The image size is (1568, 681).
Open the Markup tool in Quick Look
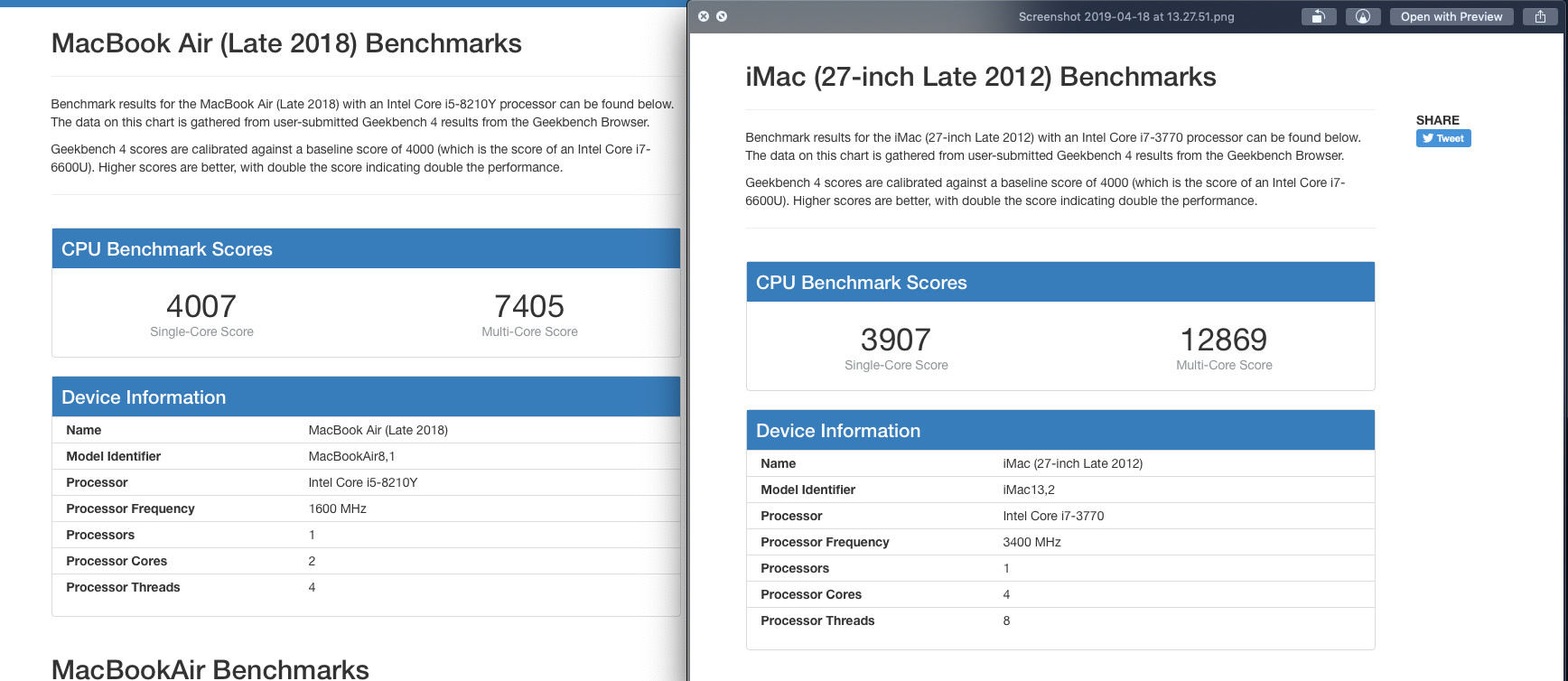[x=1363, y=16]
